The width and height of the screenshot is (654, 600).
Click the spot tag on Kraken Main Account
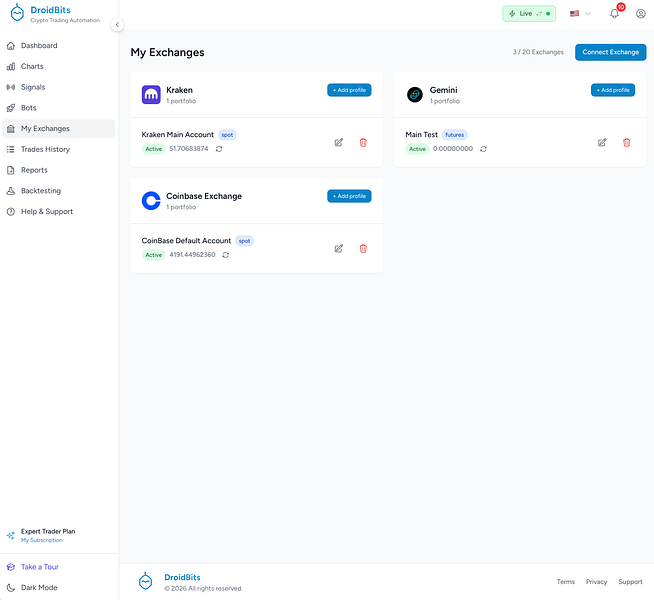[x=227, y=135]
